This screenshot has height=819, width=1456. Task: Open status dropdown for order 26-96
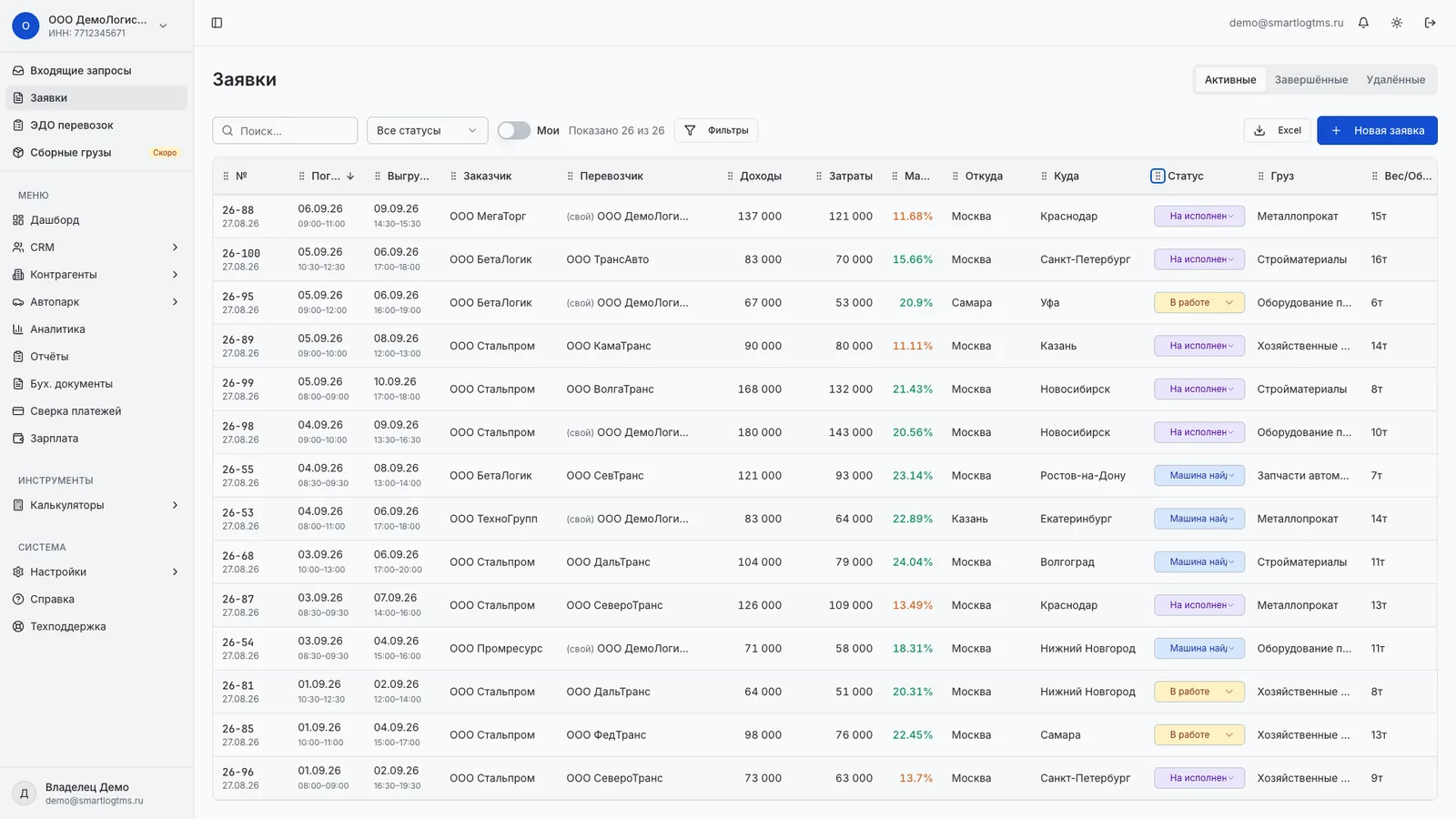coord(1199,778)
